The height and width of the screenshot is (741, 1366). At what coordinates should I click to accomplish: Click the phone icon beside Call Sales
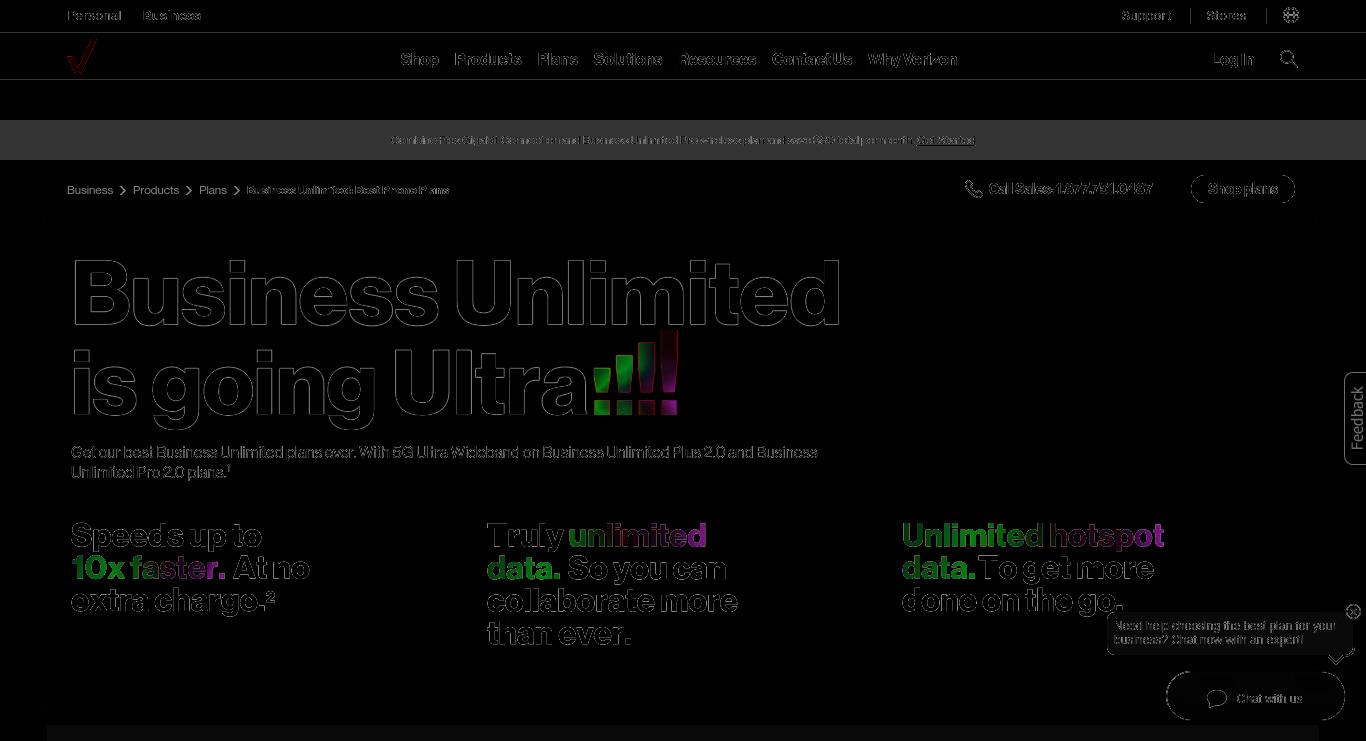[x=973, y=189]
